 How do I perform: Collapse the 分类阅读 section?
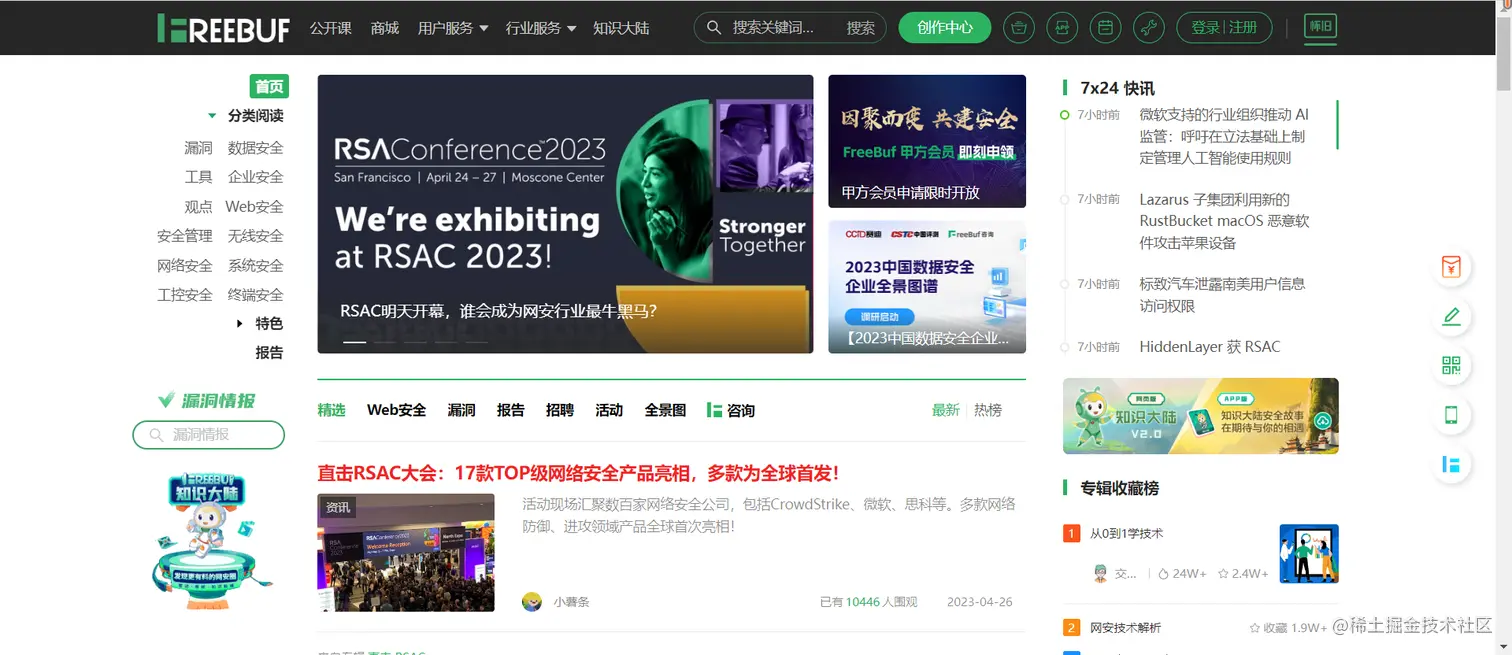[212, 116]
